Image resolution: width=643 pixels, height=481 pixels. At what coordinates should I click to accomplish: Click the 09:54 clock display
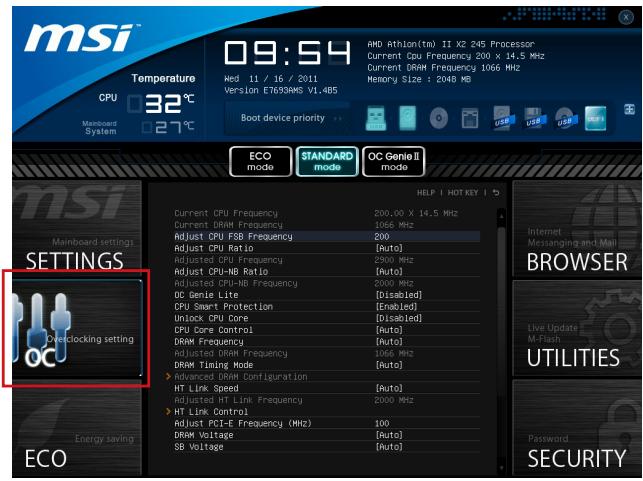coord(287,52)
